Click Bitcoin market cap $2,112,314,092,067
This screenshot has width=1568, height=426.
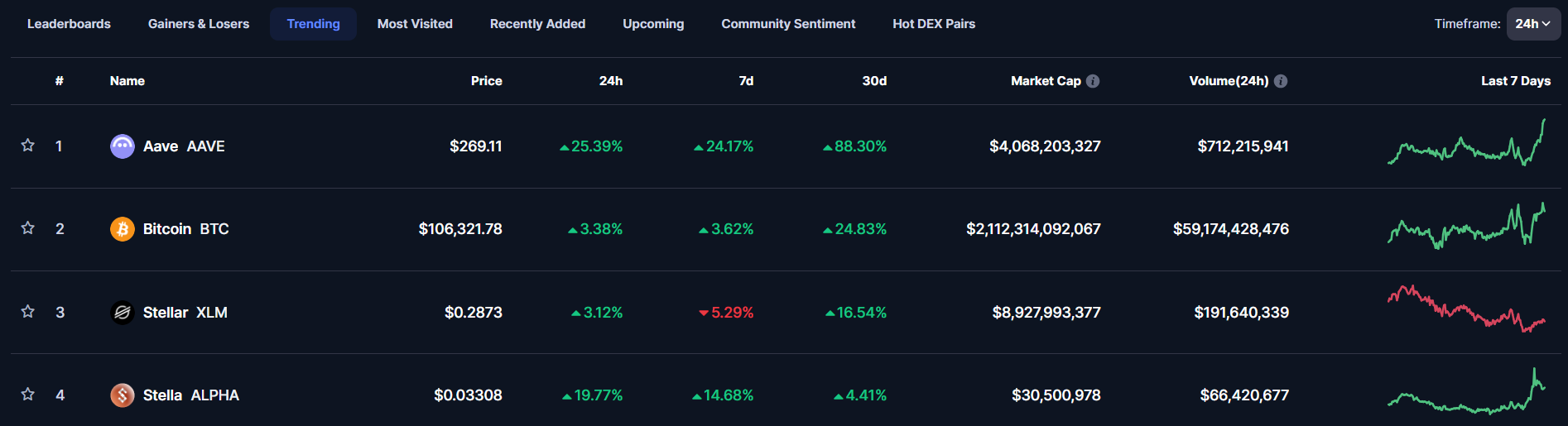(1033, 229)
